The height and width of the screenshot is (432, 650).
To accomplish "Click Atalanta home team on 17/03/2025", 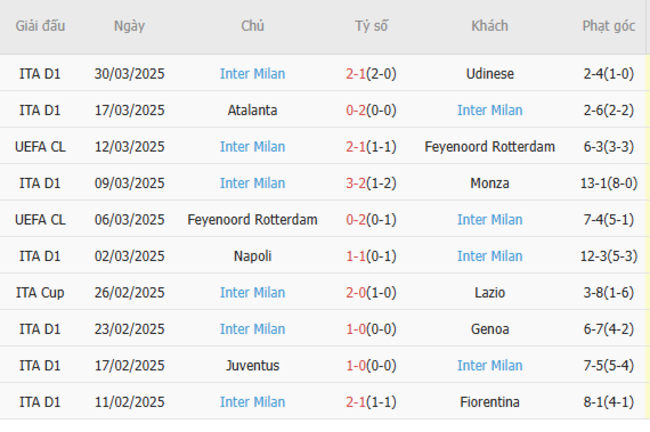I will [252, 110].
